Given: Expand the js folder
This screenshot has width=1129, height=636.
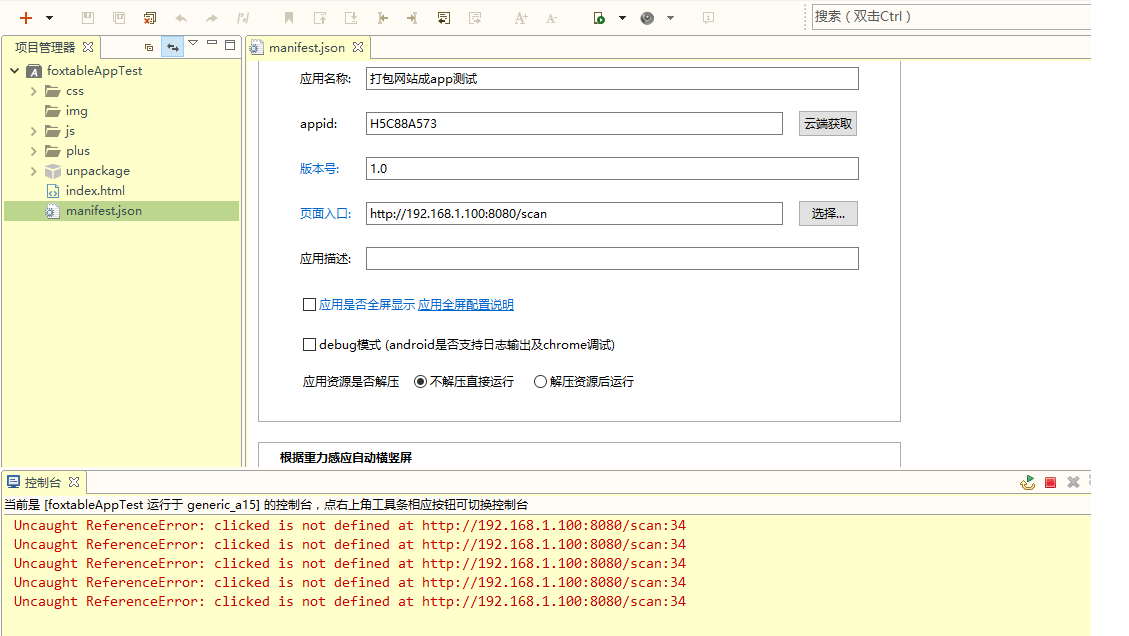Looking at the screenshot, I should [33, 131].
